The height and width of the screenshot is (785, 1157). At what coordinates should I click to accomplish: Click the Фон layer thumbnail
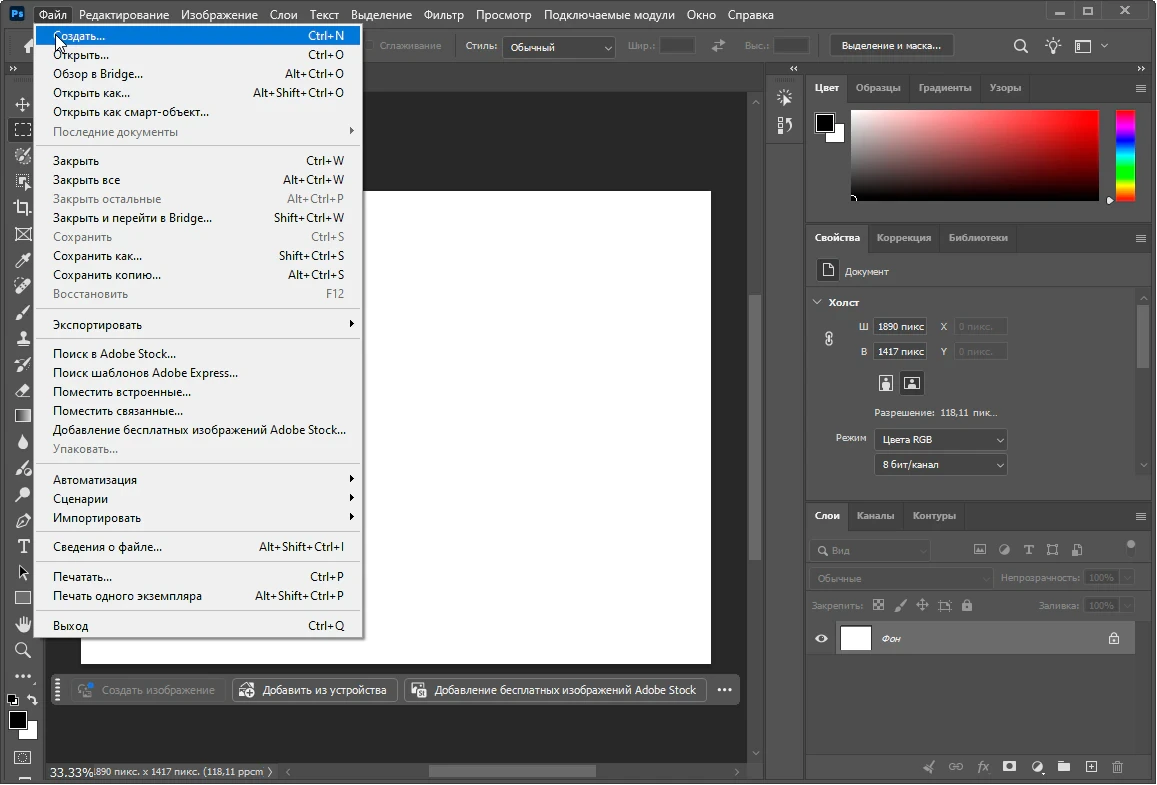(x=856, y=638)
